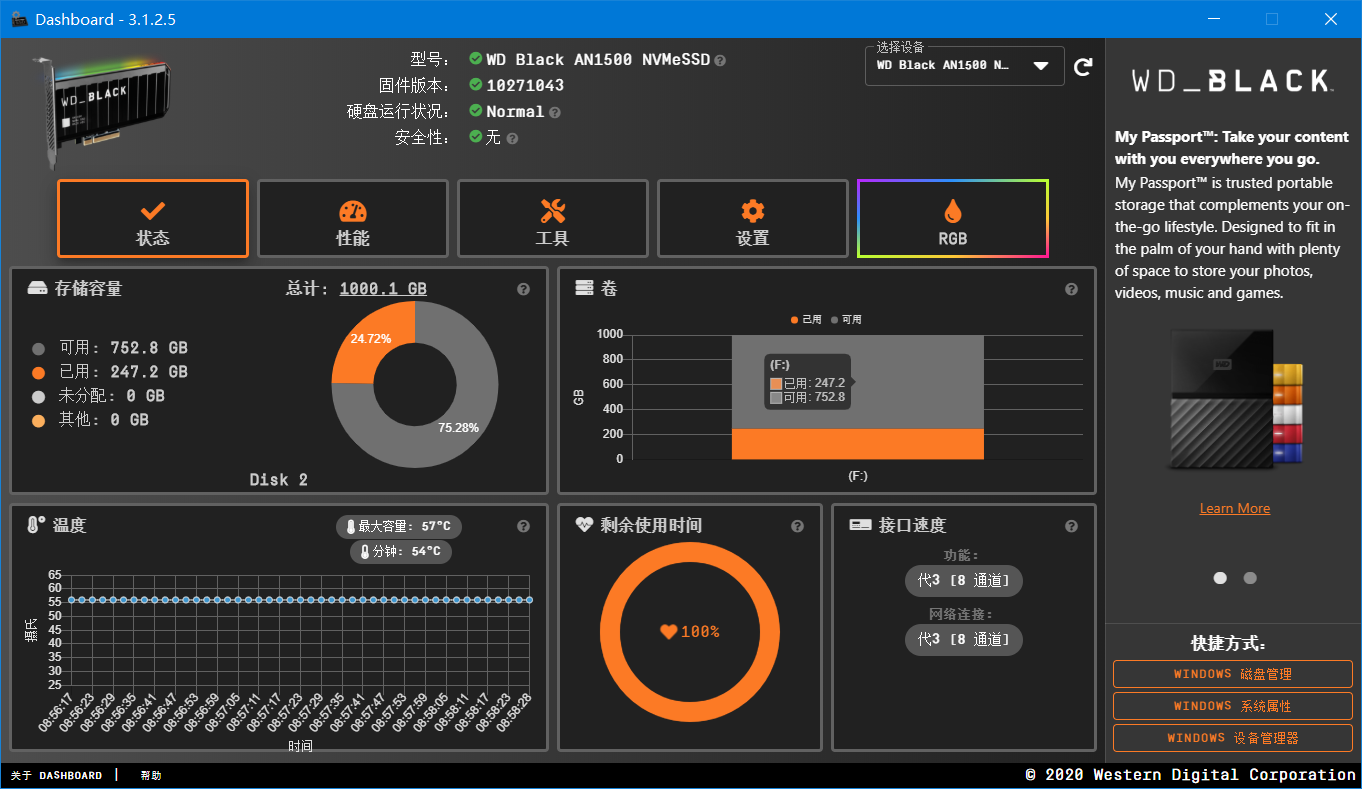Click help icon beside 安全性 value
Image resolution: width=1362 pixels, height=789 pixels.
pos(512,138)
